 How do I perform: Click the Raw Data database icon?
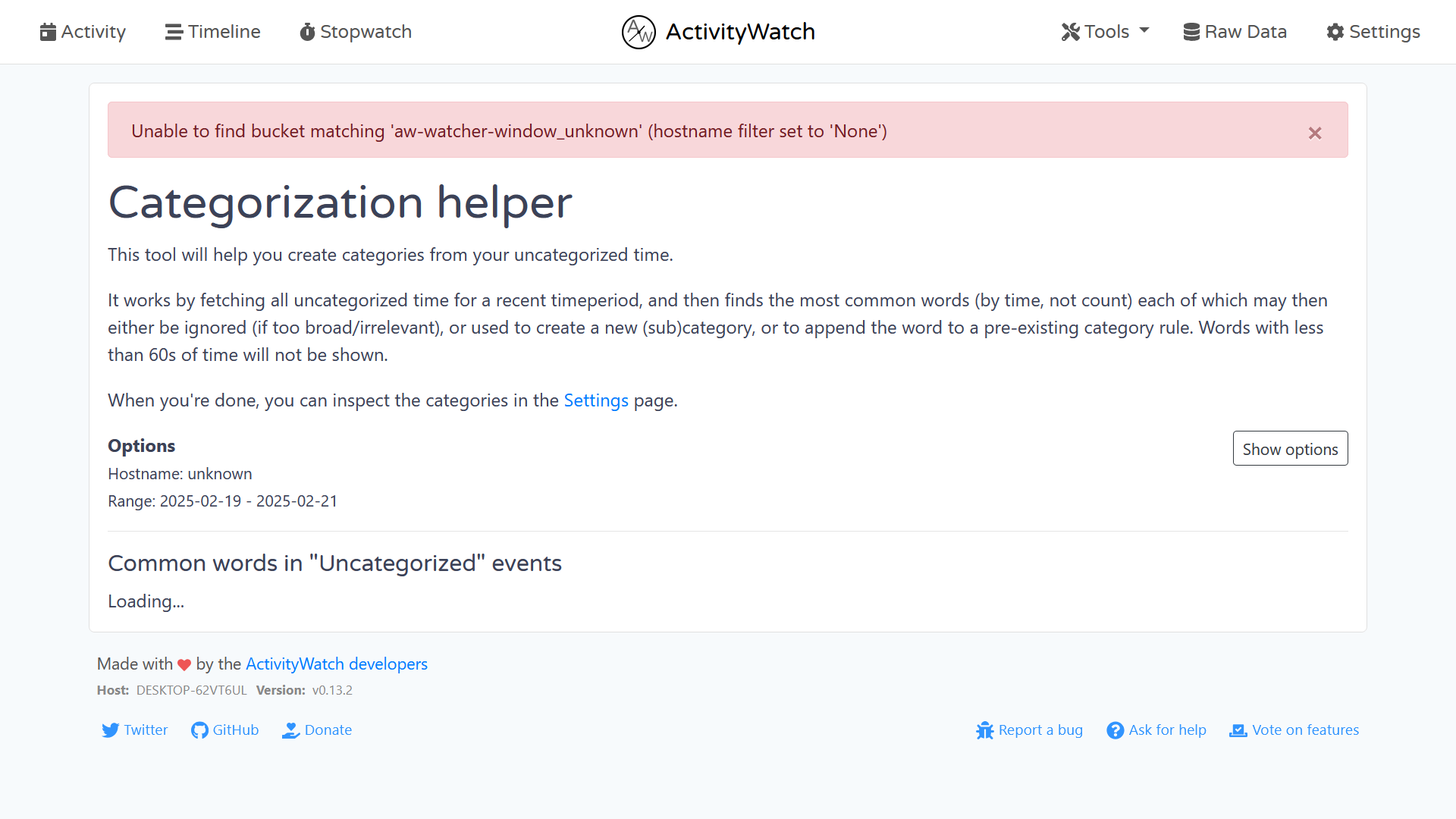pos(1191,32)
